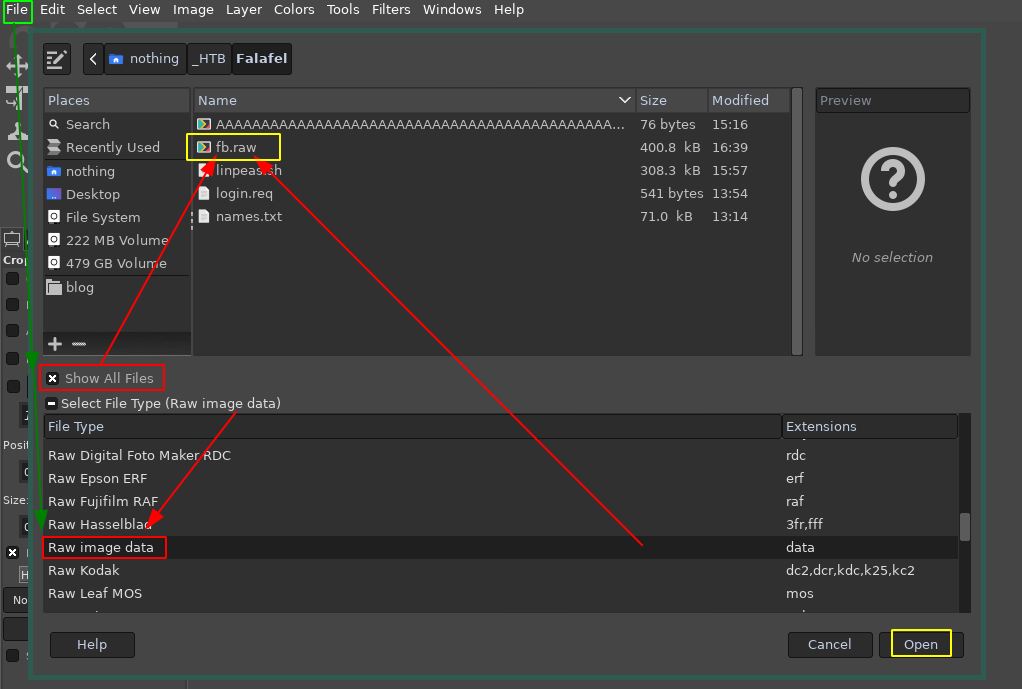Screen dimensions: 1022x689
Task: Open the File menu
Action: pos(17,10)
